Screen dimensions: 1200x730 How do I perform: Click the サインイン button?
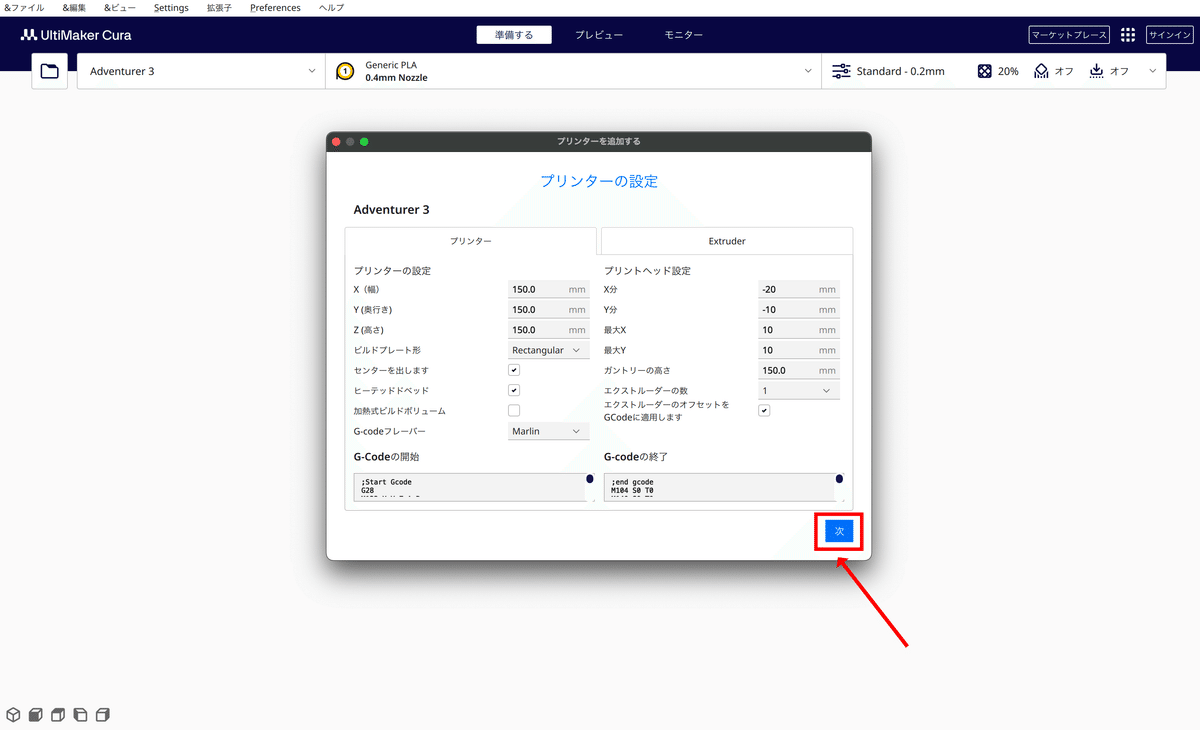coord(1169,35)
